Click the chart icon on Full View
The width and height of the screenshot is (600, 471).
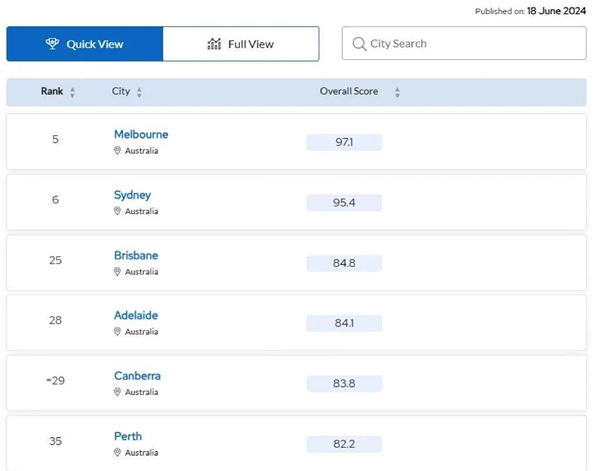coord(214,44)
